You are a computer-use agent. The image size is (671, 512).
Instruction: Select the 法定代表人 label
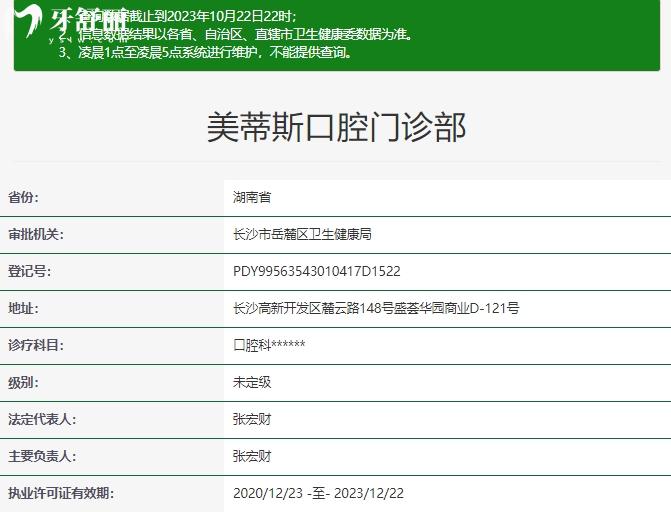42,419
